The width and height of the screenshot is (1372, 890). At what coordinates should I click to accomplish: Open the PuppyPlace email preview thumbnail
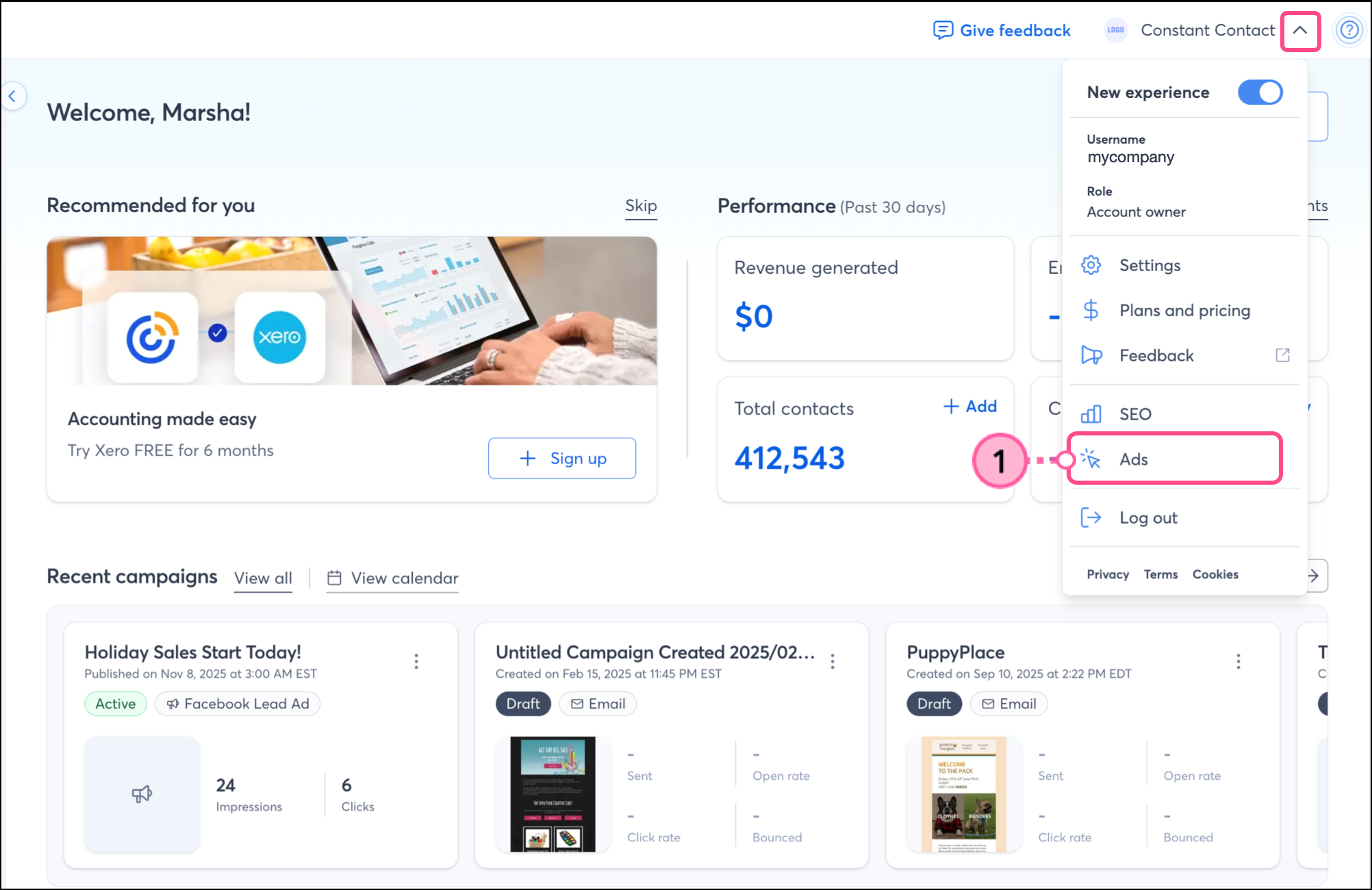[x=964, y=794]
